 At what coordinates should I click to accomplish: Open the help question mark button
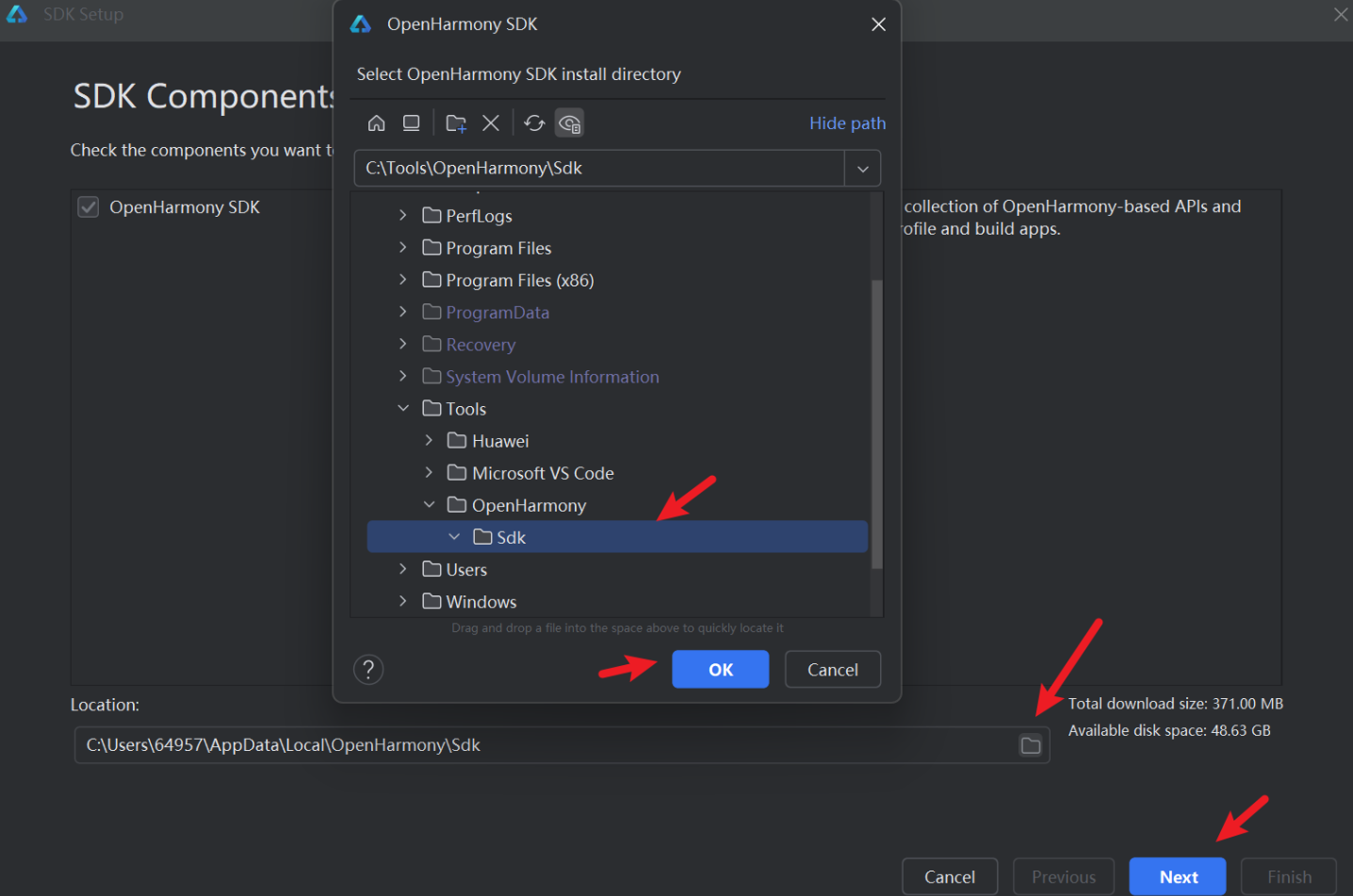368,670
